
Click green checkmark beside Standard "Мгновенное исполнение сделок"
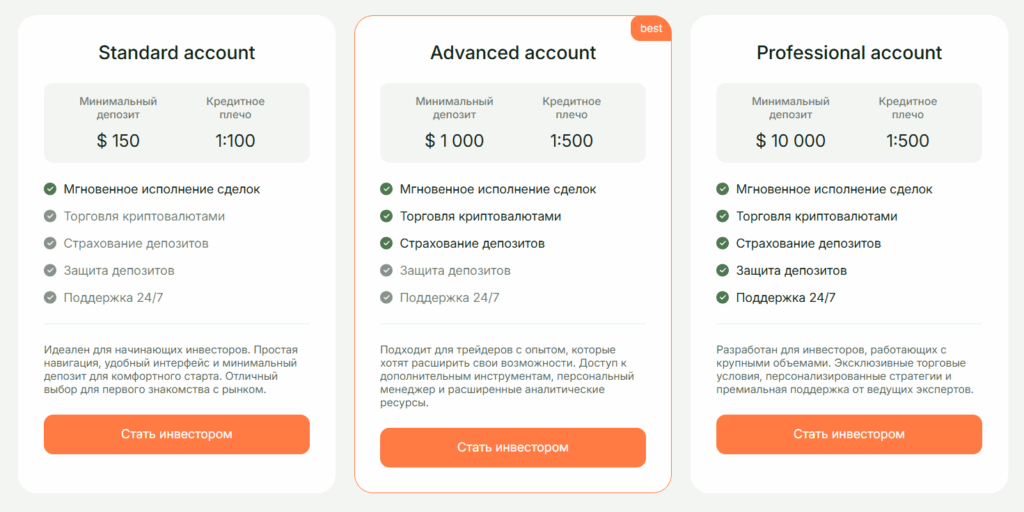pyautogui.click(x=50, y=189)
